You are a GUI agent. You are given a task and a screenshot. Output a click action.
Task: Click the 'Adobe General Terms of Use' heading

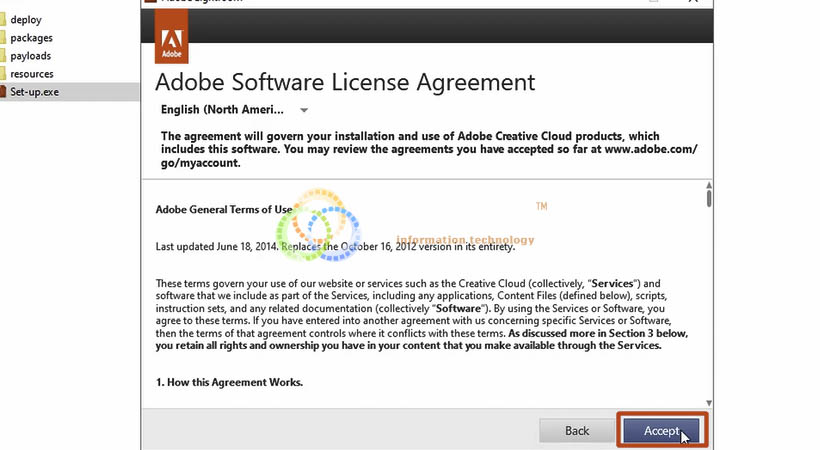click(224, 209)
